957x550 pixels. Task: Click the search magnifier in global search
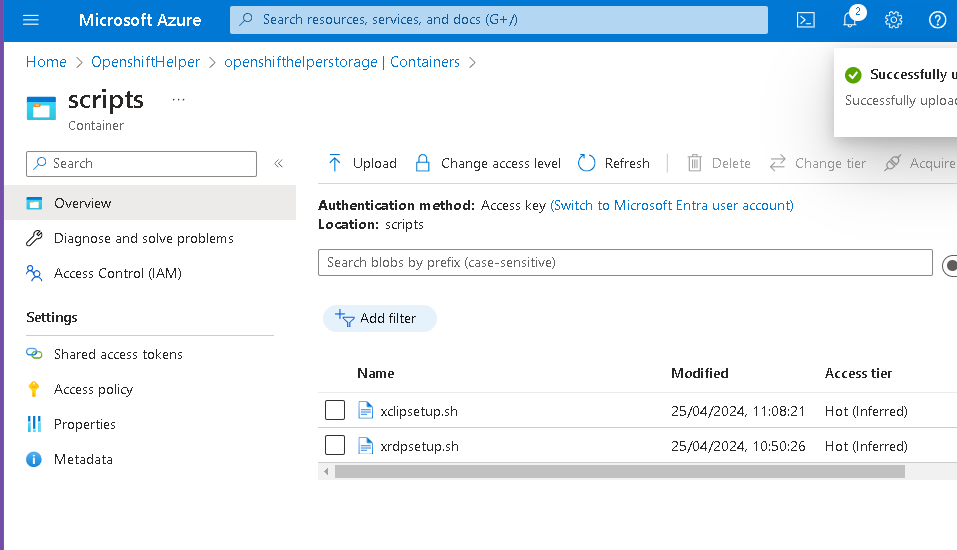[246, 20]
